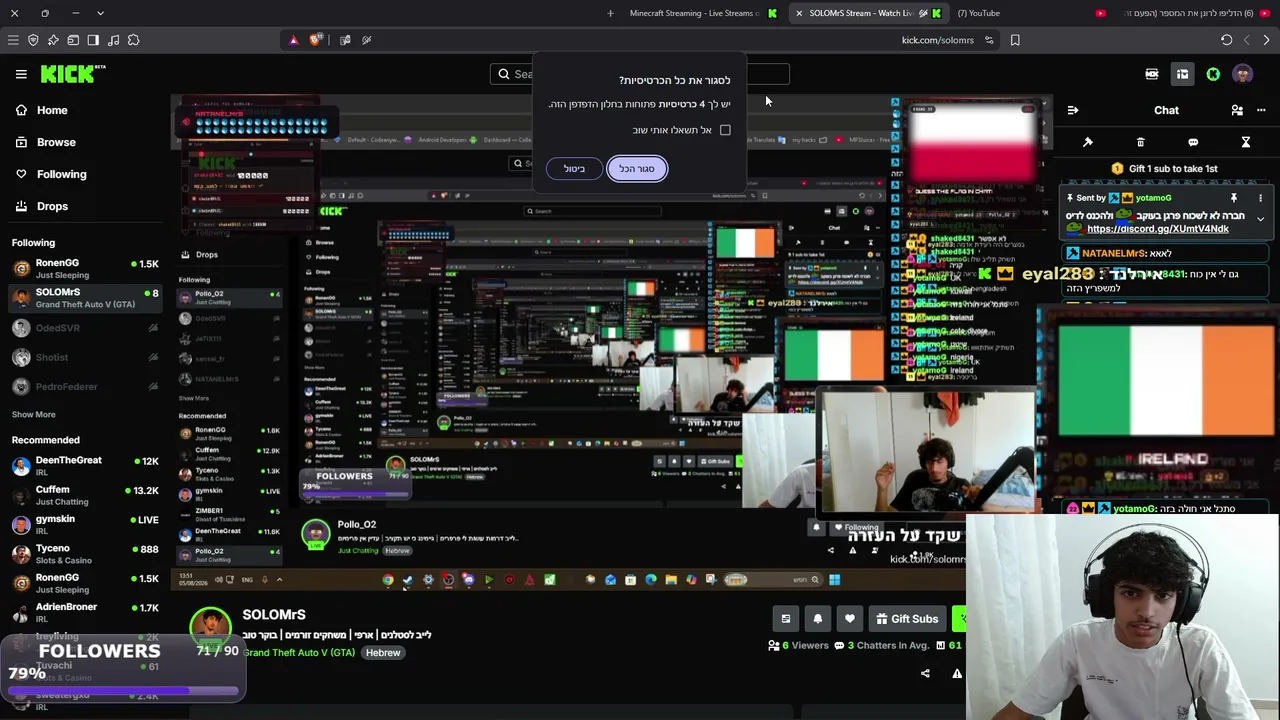Click the Brave shield icon in toolbar

click(x=316, y=40)
